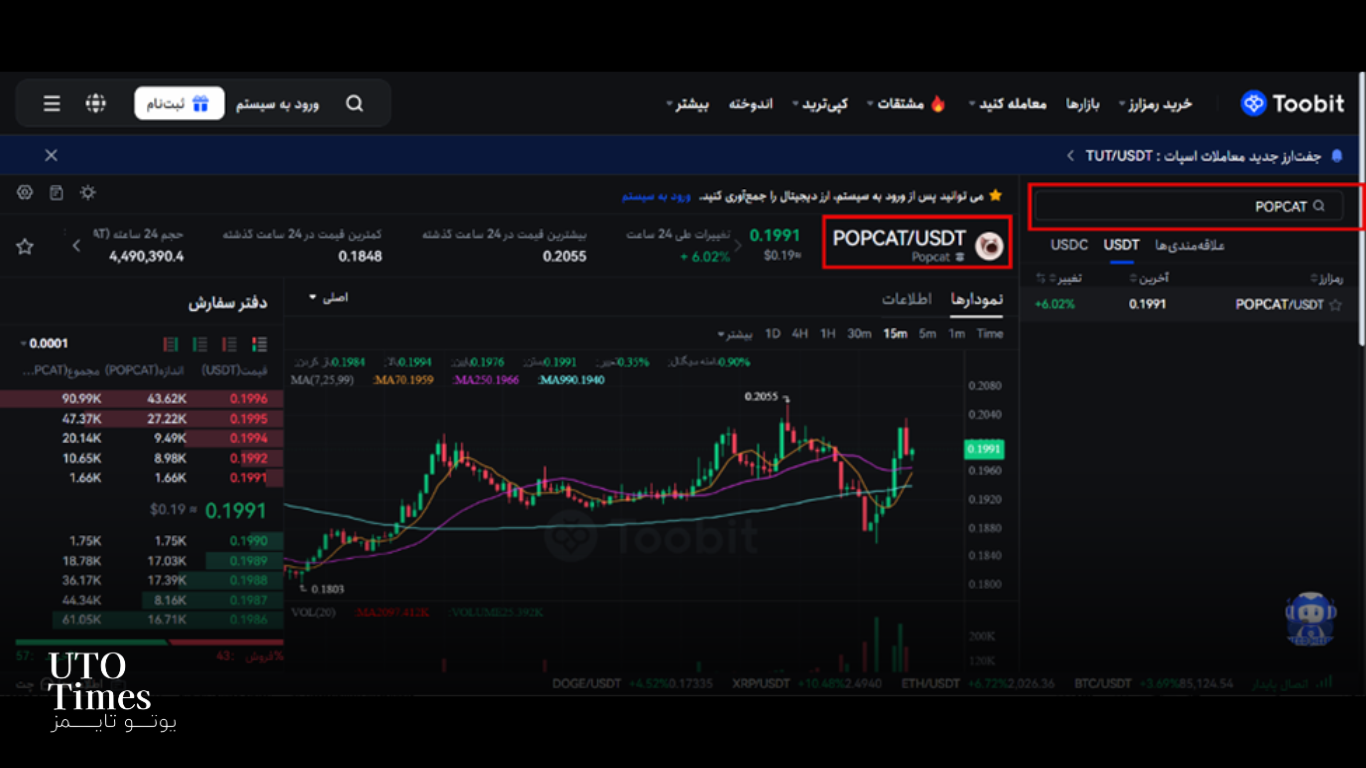Expand the بیشتر menu in top navigation
This screenshot has height=768, width=1366.
click(x=687, y=104)
